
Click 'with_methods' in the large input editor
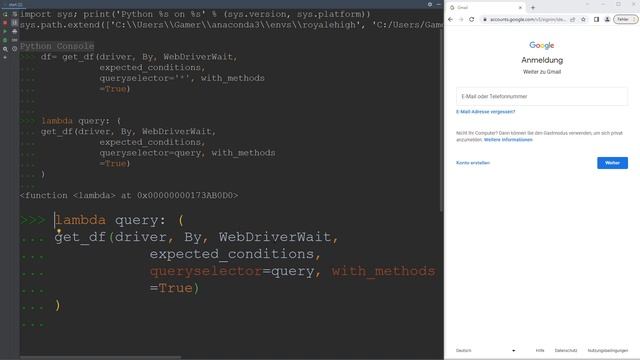pyautogui.click(x=383, y=271)
